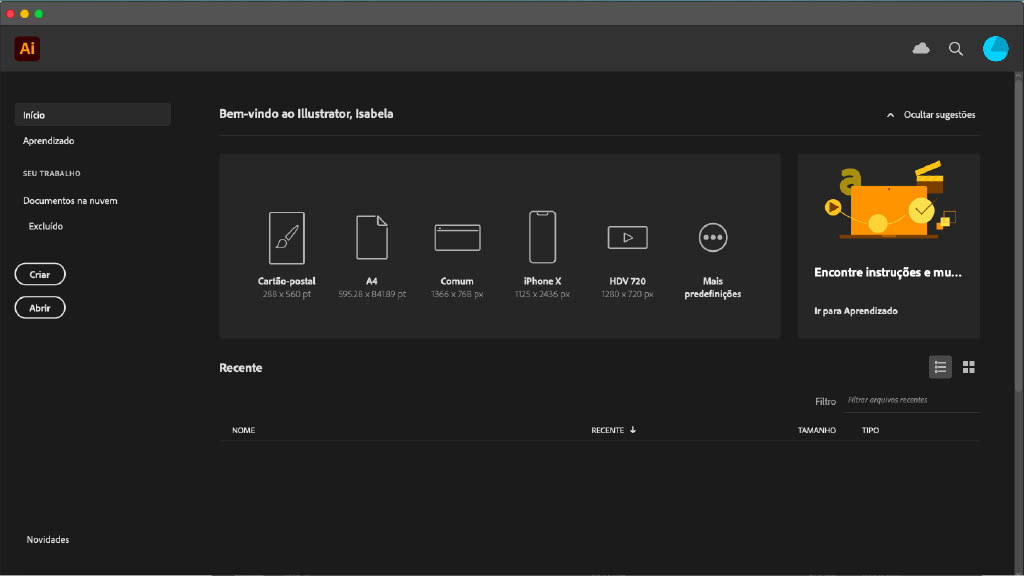Viewport: 1024px width, 576px height.
Task: Click the Encontre instruções e mu... heading
Action: 888,272
